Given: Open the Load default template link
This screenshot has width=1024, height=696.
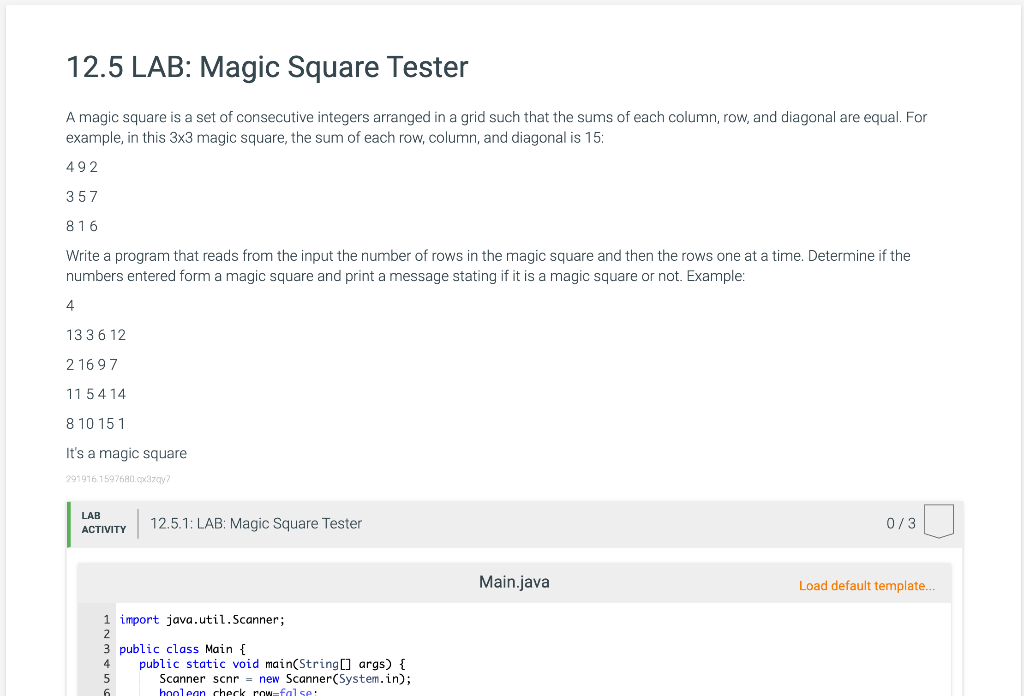Looking at the screenshot, I should tap(866, 585).
